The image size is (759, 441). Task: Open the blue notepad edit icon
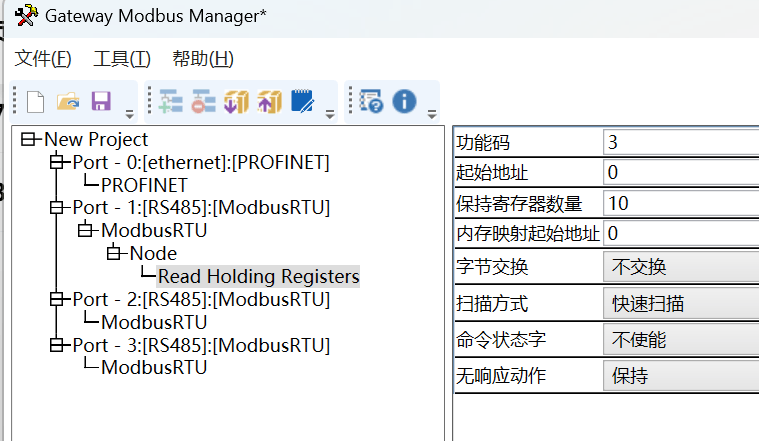coord(303,102)
